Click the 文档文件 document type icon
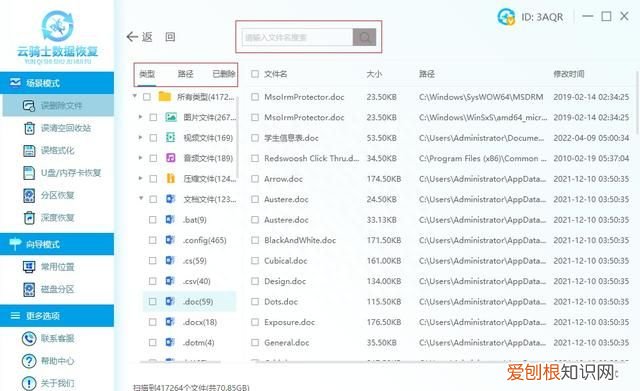 [x=170, y=199]
